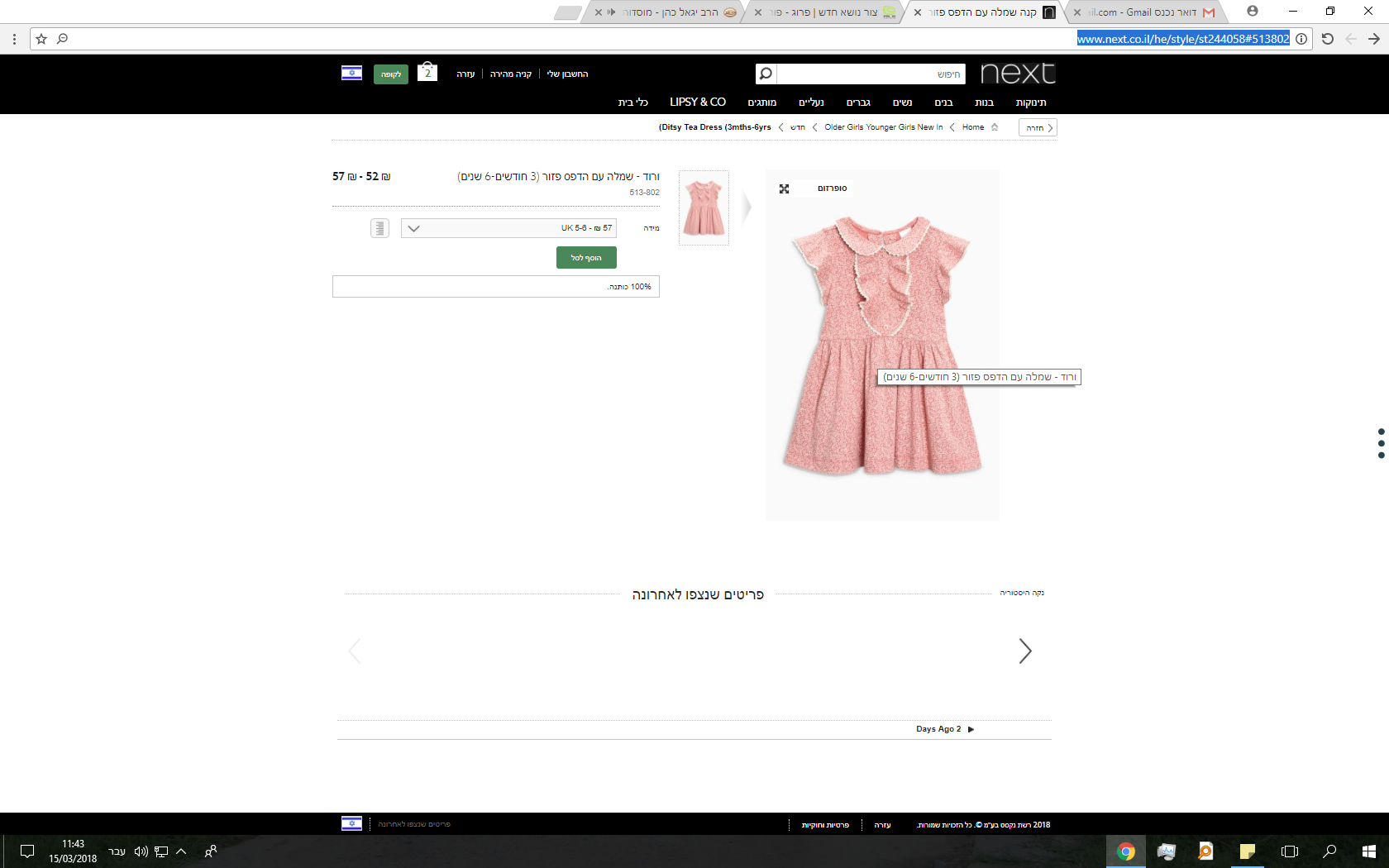Click the Chrome icon on the taskbar
Viewport: 1389px width, 868px height.
[1126, 851]
